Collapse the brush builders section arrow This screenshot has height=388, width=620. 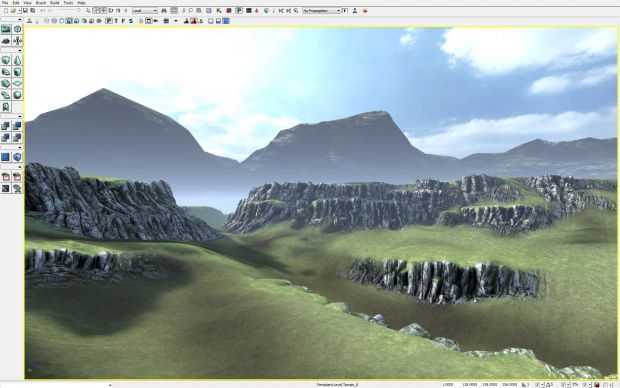point(20,51)
